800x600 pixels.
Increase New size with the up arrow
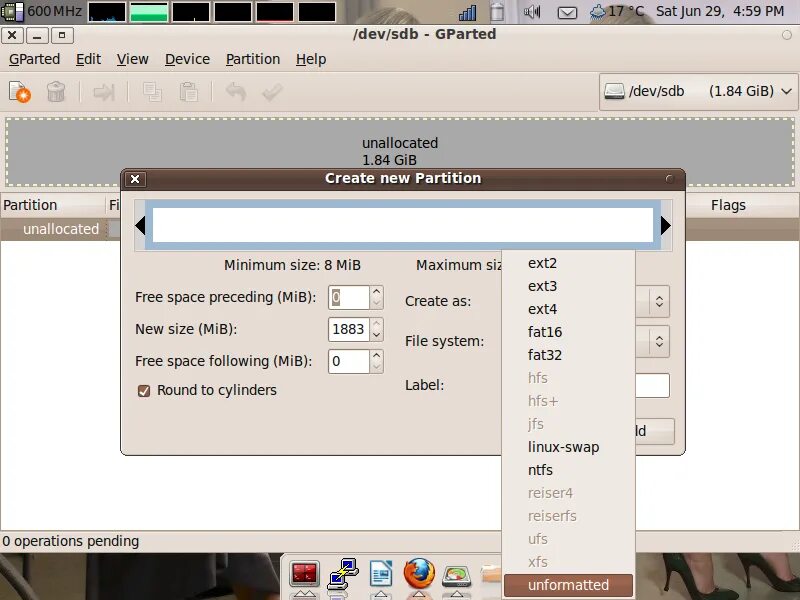(377, 323)
